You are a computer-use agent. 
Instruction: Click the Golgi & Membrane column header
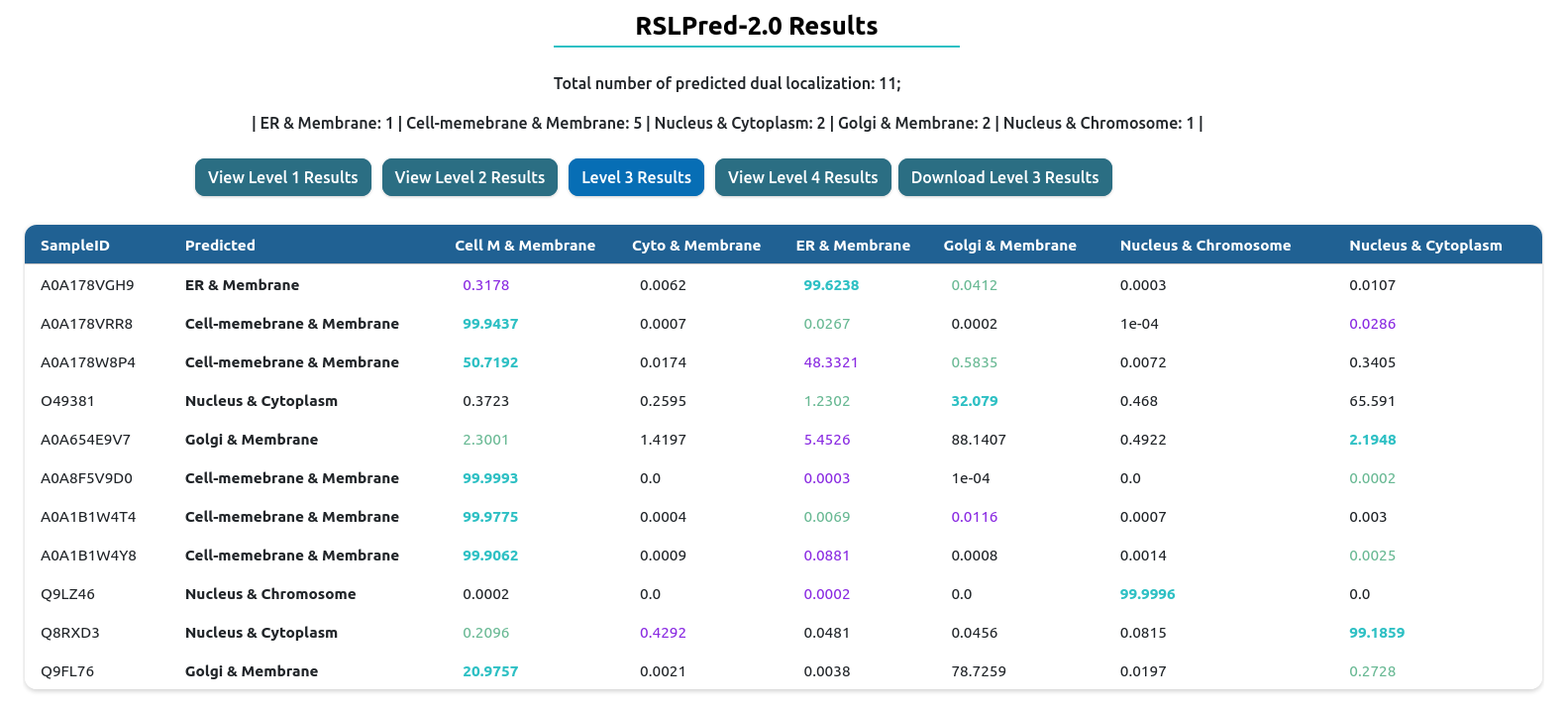click(x=1009, y=246)
